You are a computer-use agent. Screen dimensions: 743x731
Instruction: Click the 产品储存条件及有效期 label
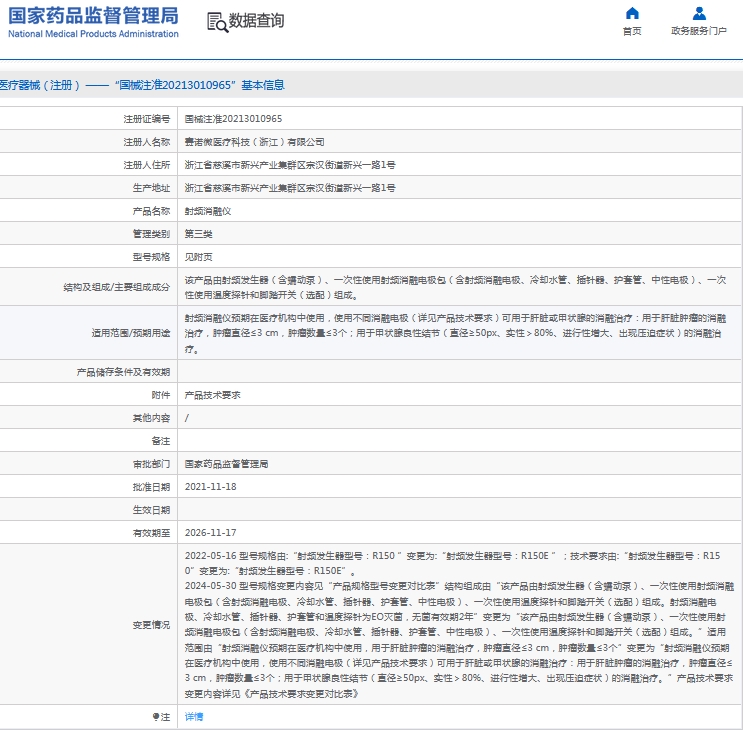[123, 372]
